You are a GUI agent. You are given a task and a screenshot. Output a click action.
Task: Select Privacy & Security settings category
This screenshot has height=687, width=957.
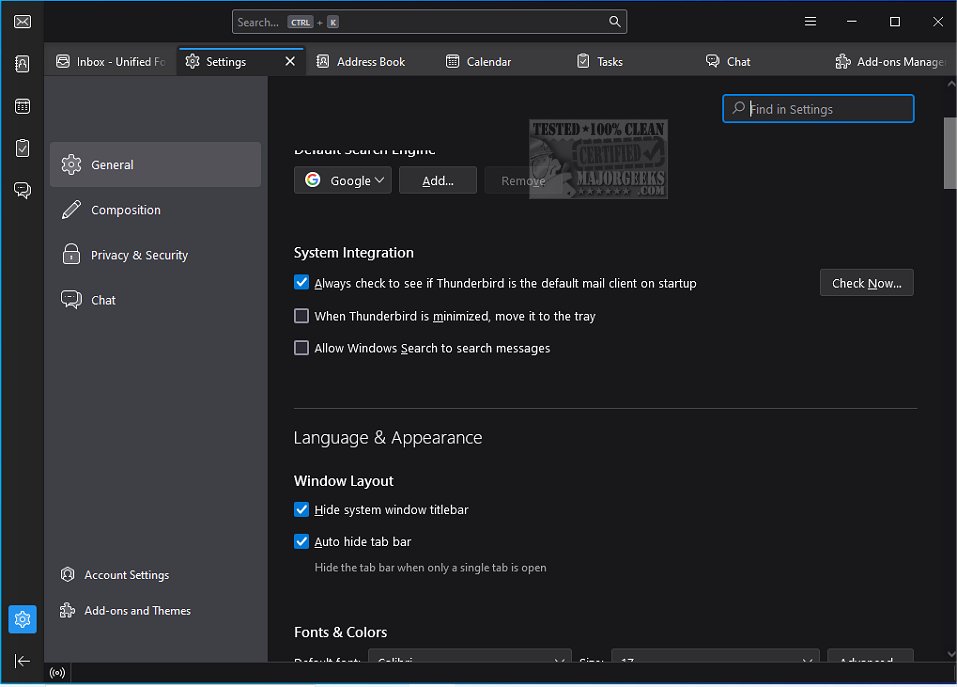tap(139, 255)
